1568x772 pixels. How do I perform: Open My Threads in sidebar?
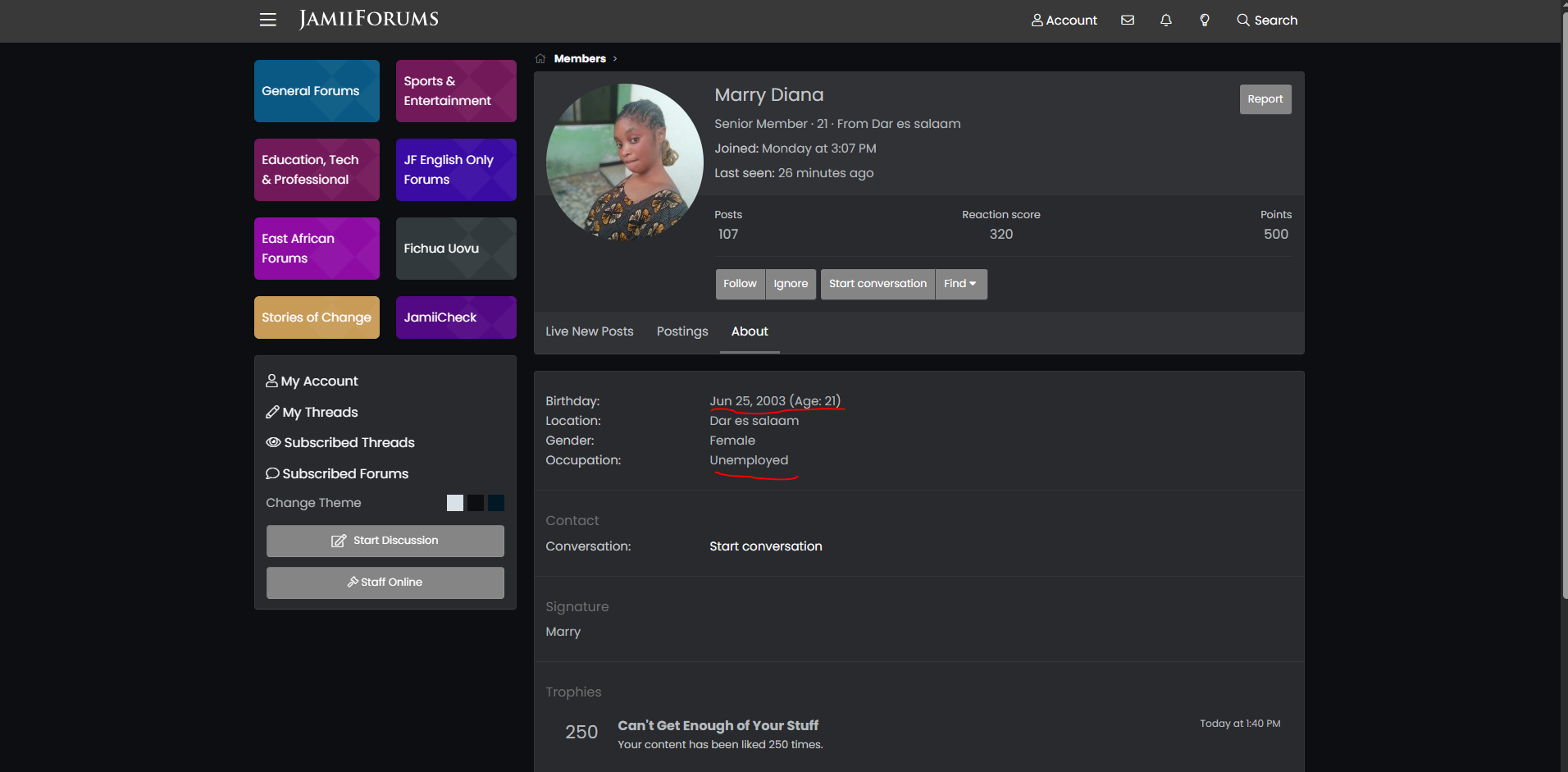312,412
